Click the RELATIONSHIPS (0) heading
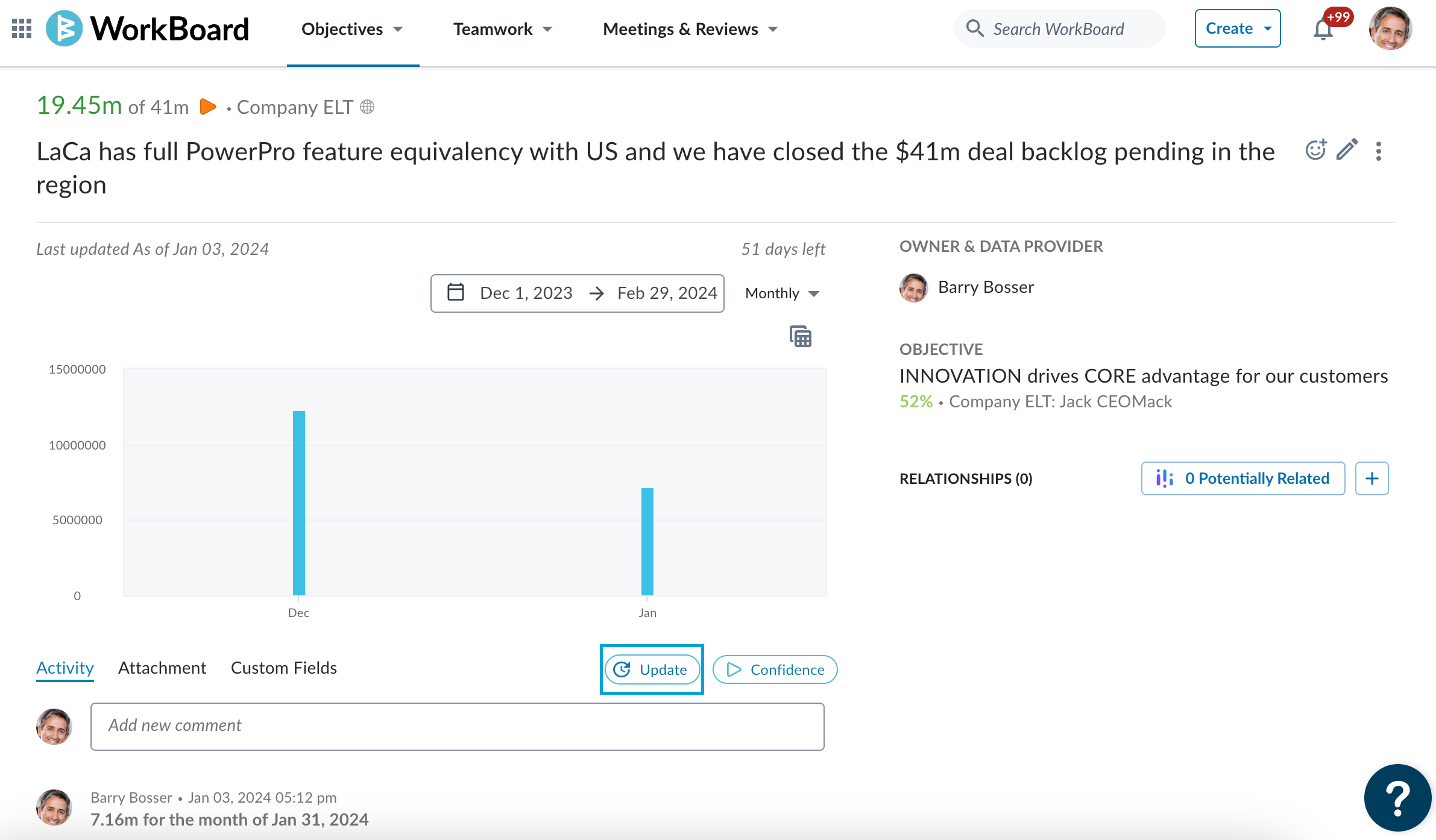1436x840 pixels. tap(966, 478)
